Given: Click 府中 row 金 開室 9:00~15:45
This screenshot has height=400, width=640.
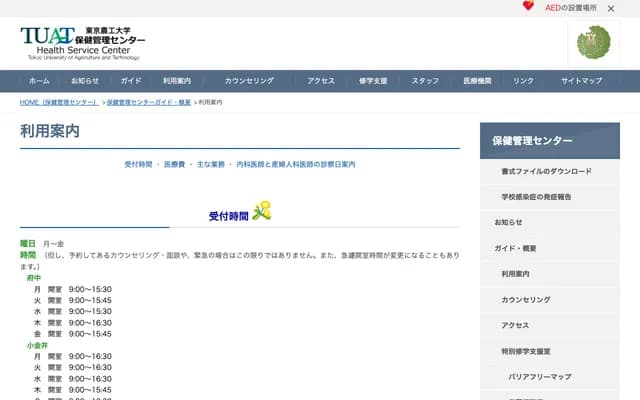Looking at the screenshot, I should tap(73, 334).
